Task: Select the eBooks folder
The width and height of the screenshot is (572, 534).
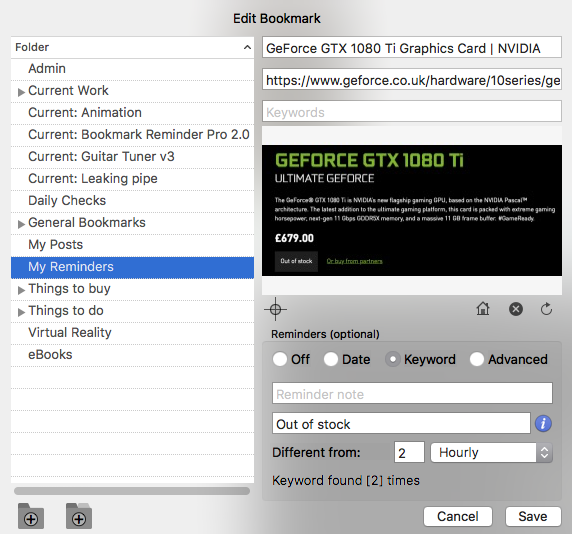Action: [132, 355]
